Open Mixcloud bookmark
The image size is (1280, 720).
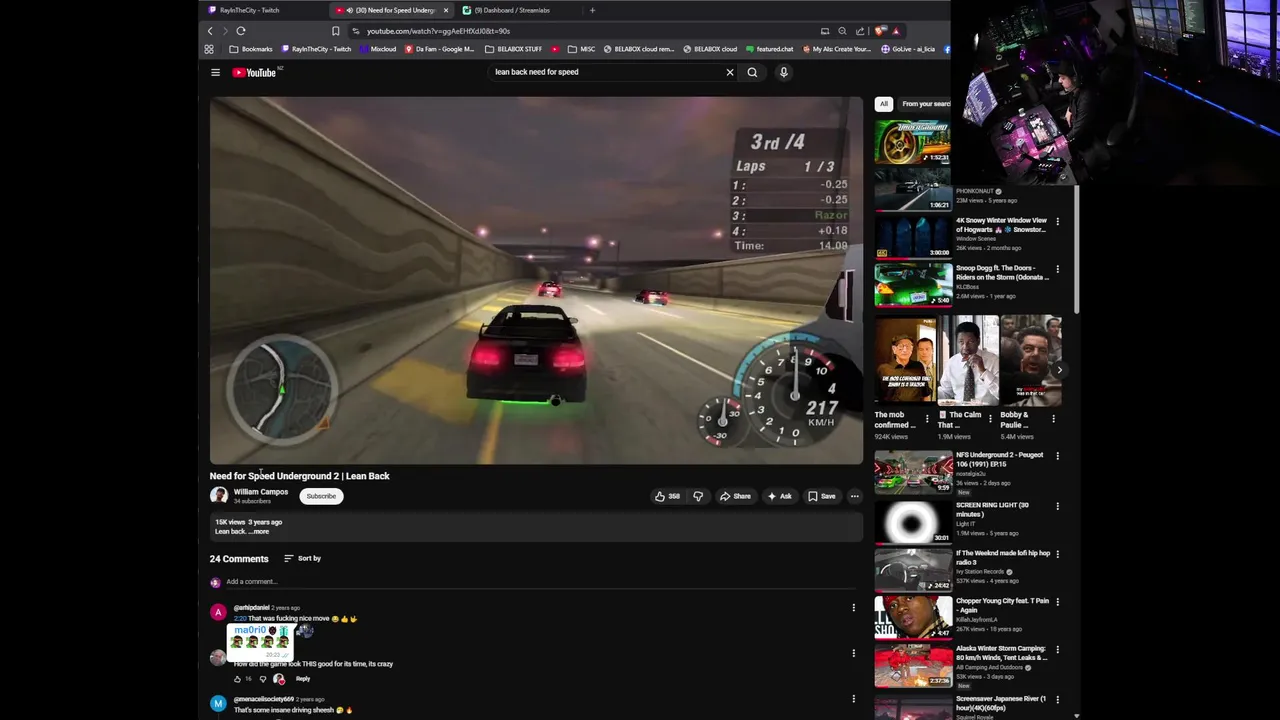click(x=378, y=49)
